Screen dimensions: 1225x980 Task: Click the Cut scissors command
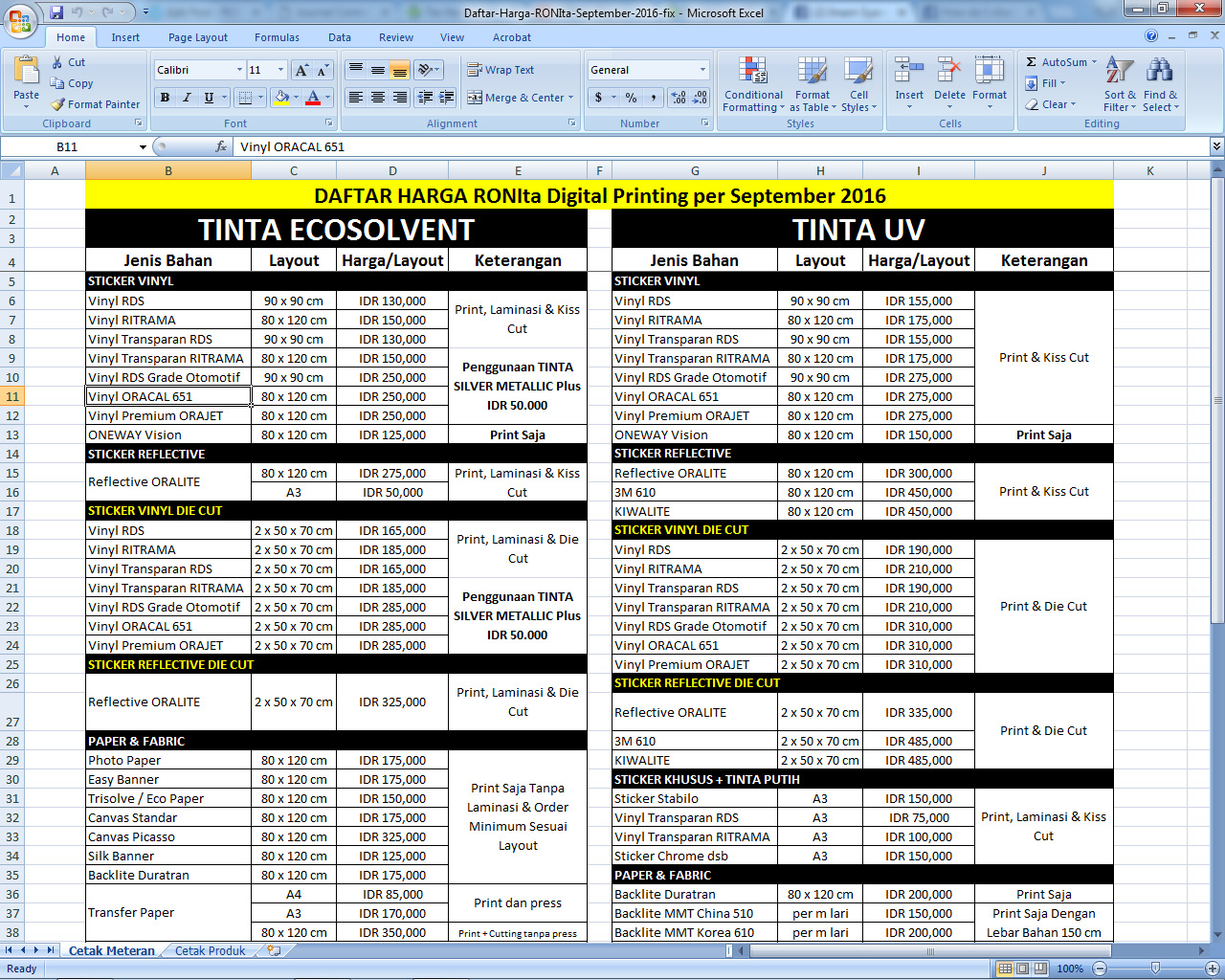(68, 62)
